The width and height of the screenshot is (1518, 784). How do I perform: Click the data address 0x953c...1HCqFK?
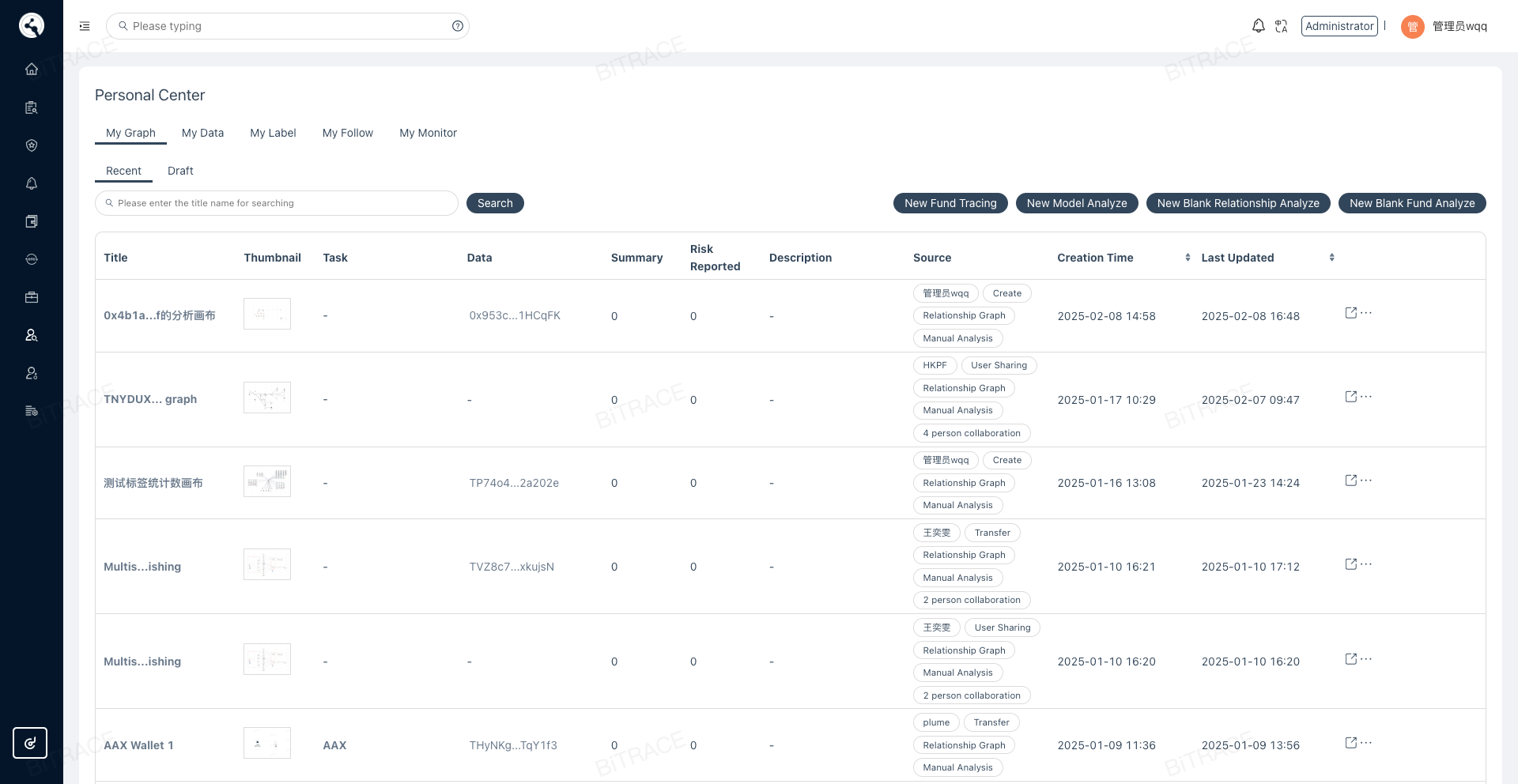click(x=515, y=315)
